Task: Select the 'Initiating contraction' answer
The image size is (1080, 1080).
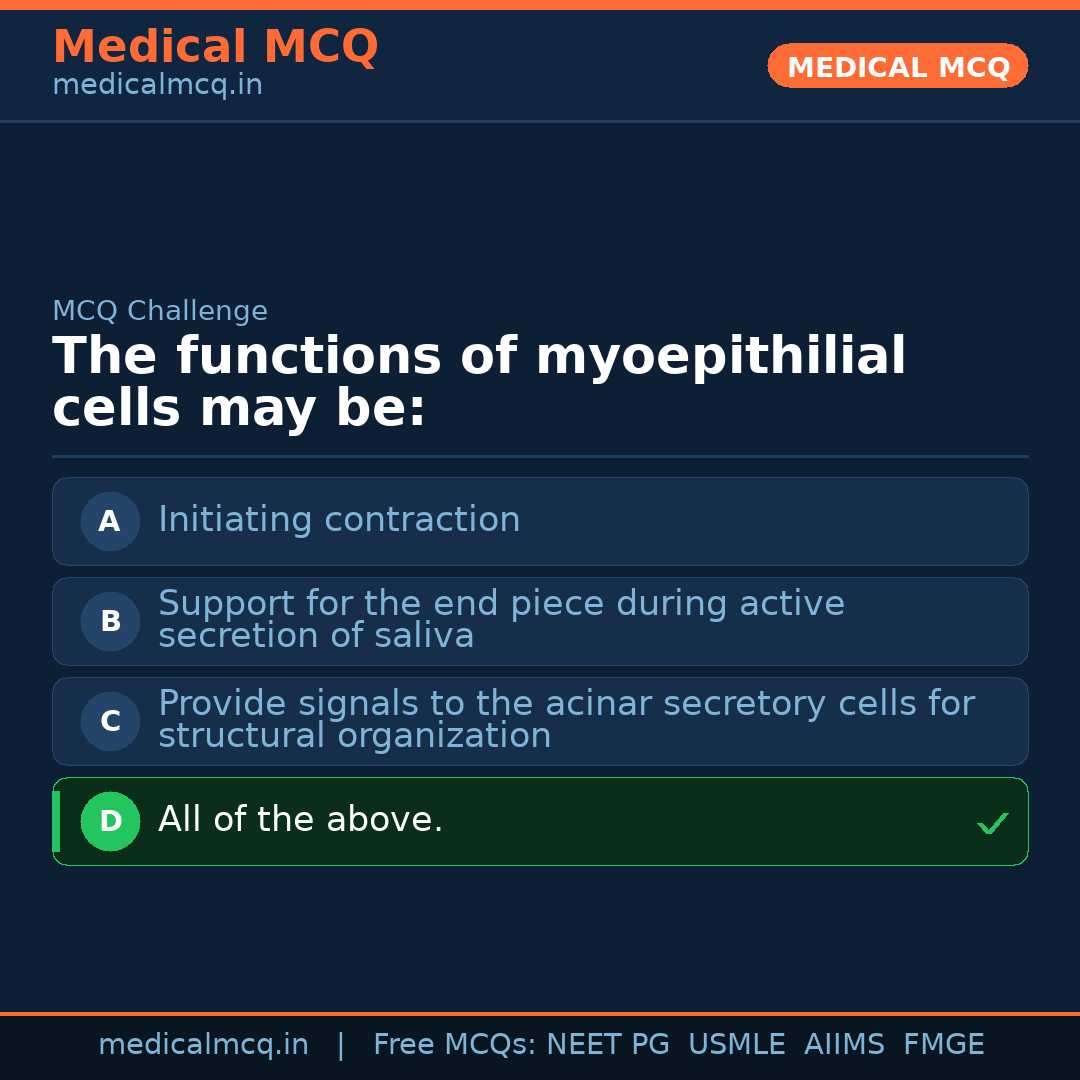Action: point(339,520)
